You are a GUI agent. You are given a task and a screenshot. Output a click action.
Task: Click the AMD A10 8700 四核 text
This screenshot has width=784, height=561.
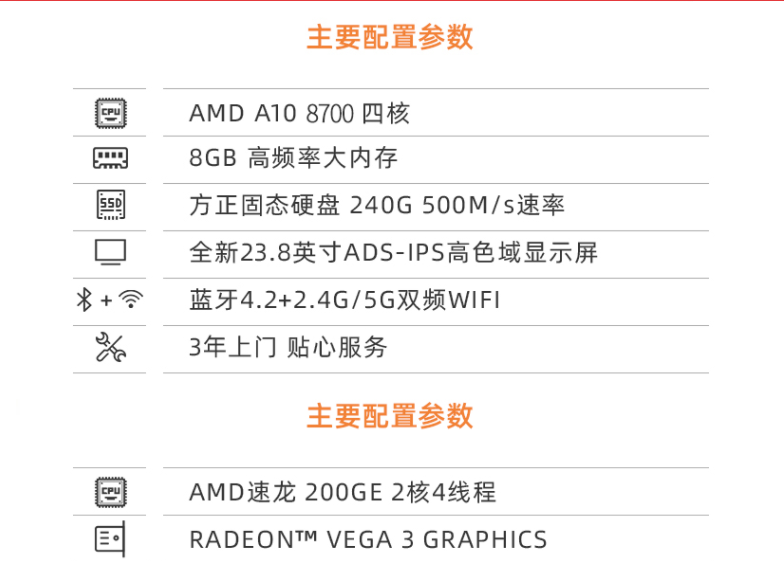click(300, 114)
